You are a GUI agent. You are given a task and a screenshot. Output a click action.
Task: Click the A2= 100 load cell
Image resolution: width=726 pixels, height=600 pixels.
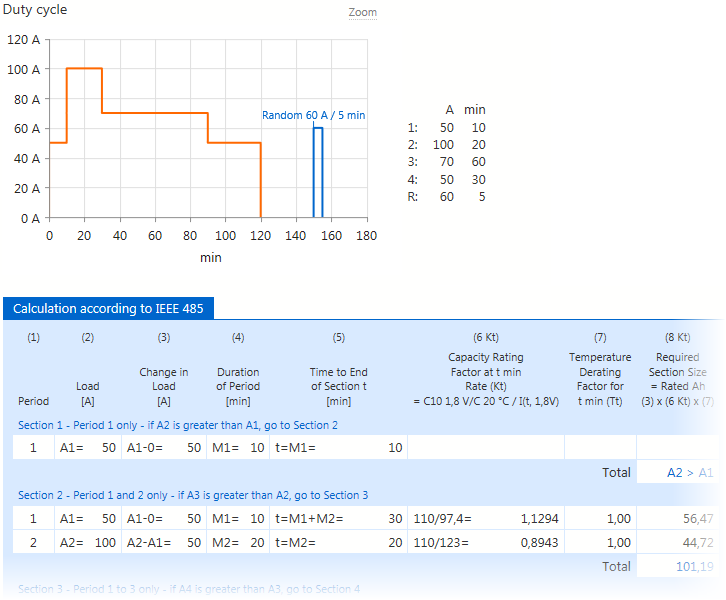(x=88, y=542)
